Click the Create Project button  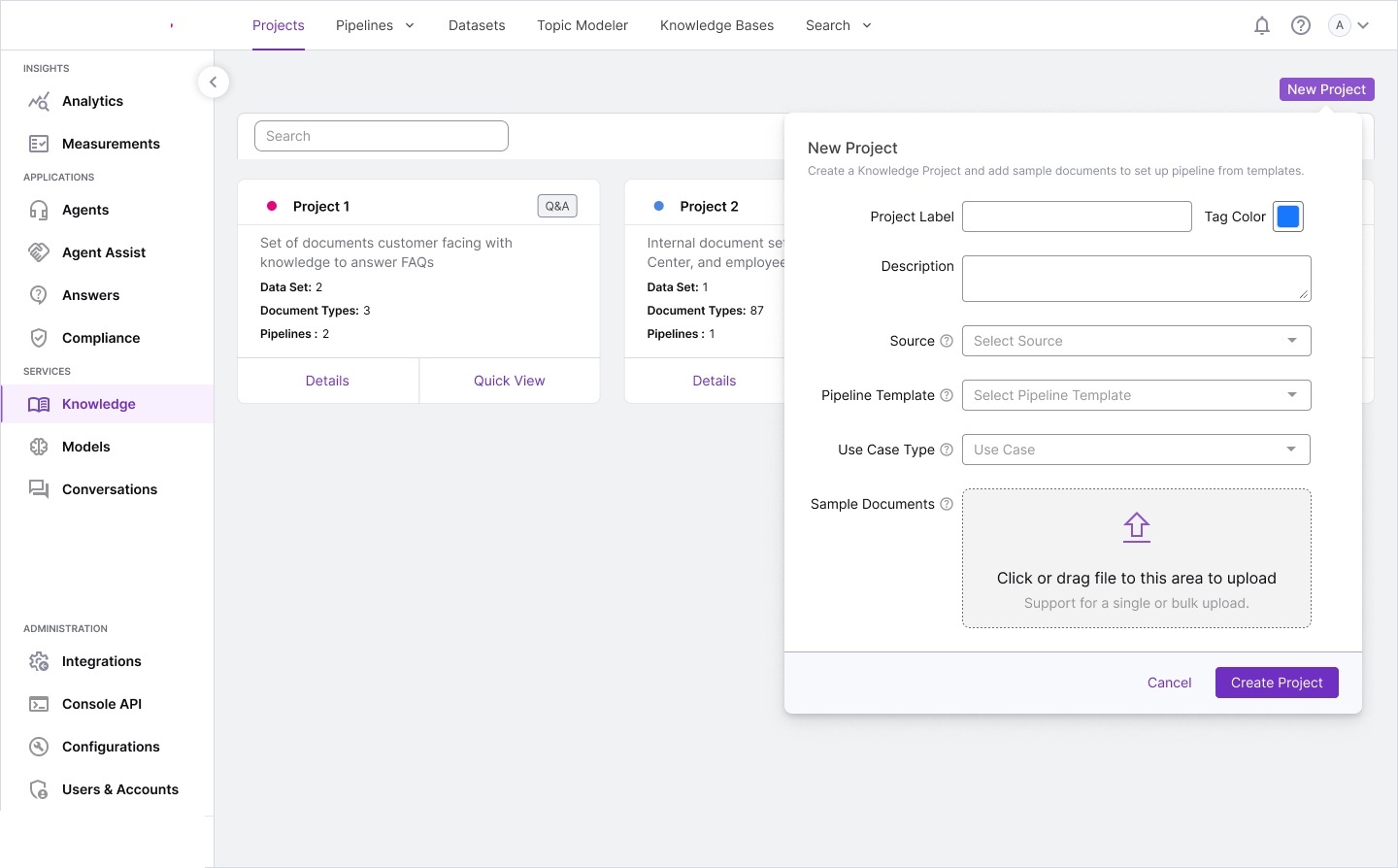pos(1277,683)
